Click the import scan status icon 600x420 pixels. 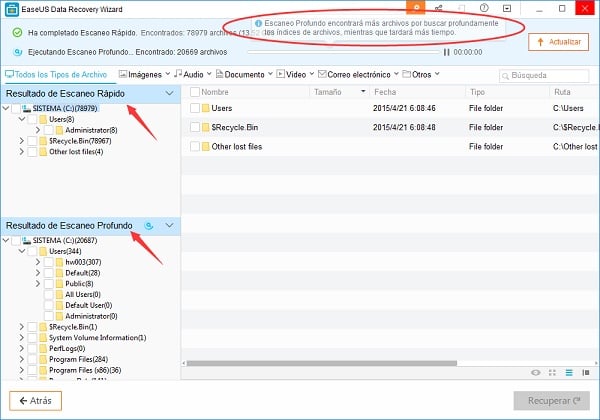tap(461, 8)
